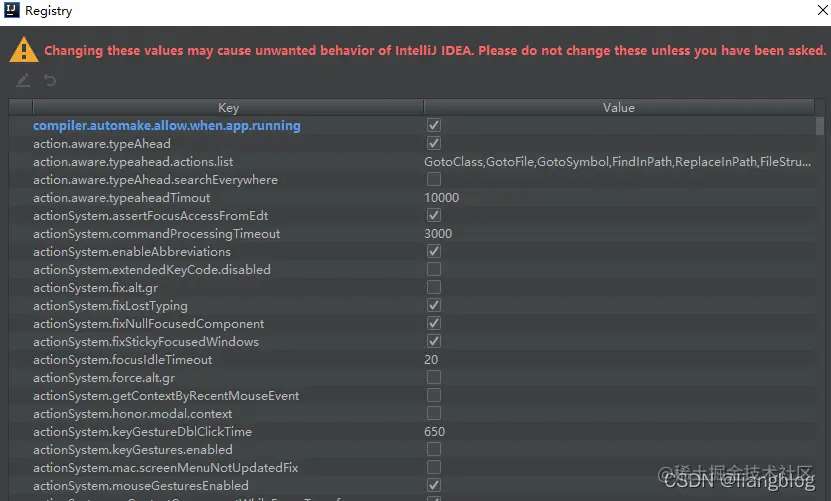Select the compiler.automake.allow.when.app.running key
The image size is (831, 501).
pyautogui.click(x=166, y=126)
